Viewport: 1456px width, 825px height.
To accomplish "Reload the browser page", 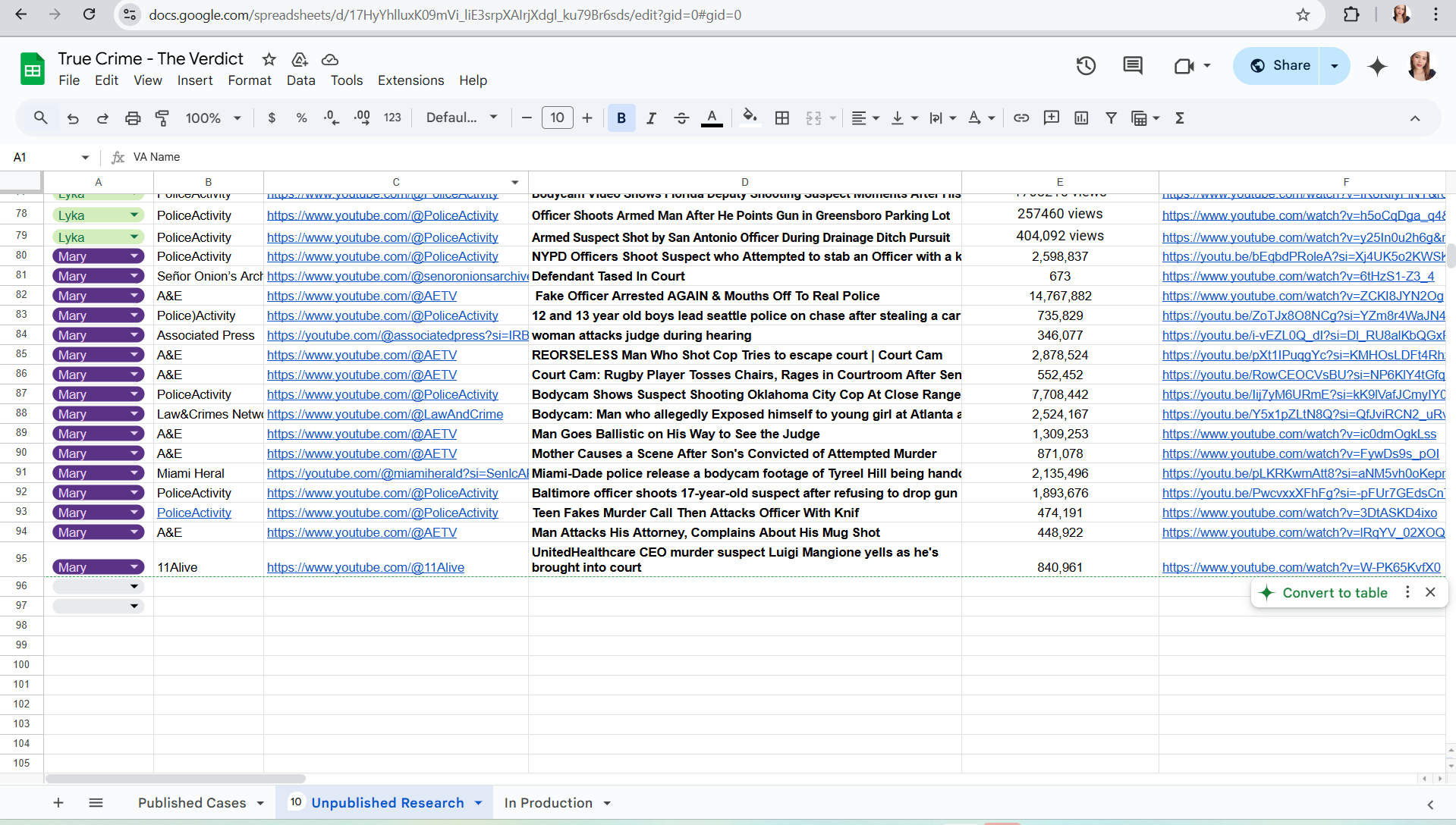I will (x=90, y=14).
